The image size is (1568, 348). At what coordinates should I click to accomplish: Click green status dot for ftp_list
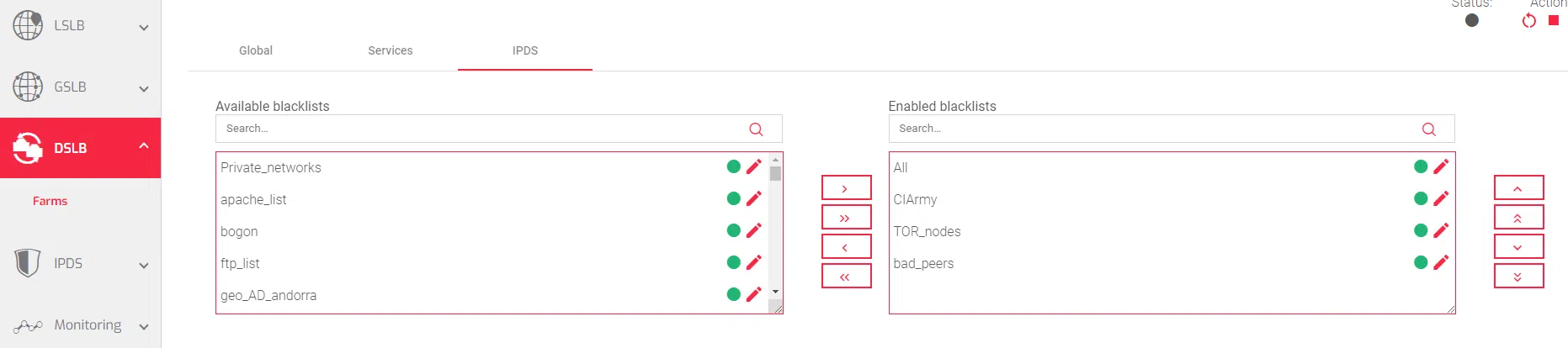pyautogui.click(x=733, y=262)
